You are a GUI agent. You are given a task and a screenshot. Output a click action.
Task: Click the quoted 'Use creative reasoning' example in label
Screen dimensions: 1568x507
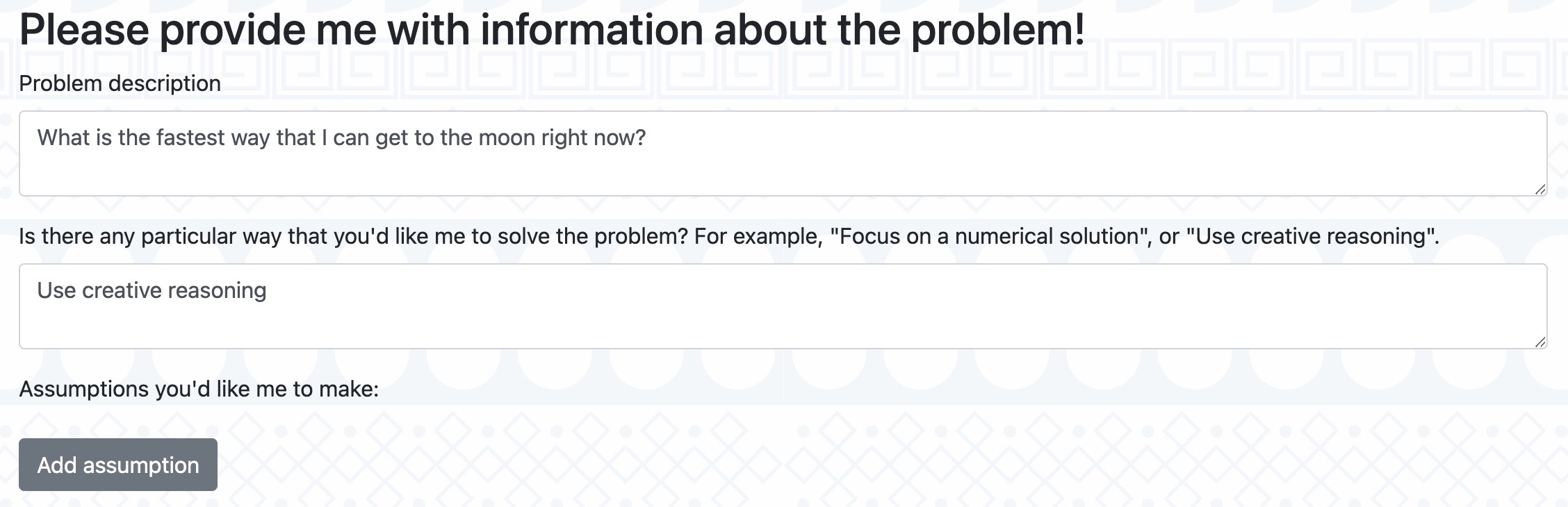1310,236
